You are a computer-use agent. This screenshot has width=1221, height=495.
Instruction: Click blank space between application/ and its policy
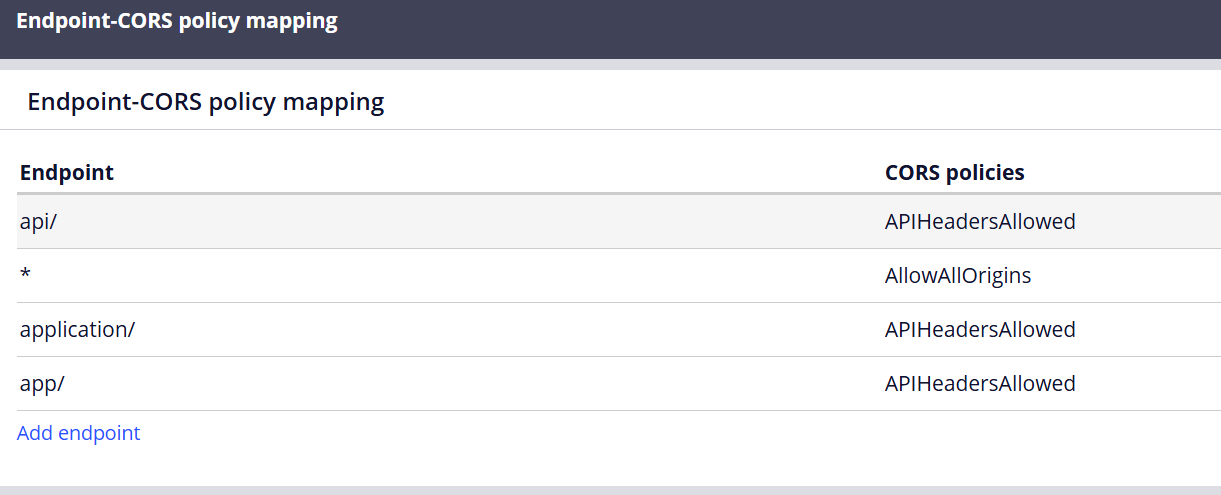[x=500, y=330]
